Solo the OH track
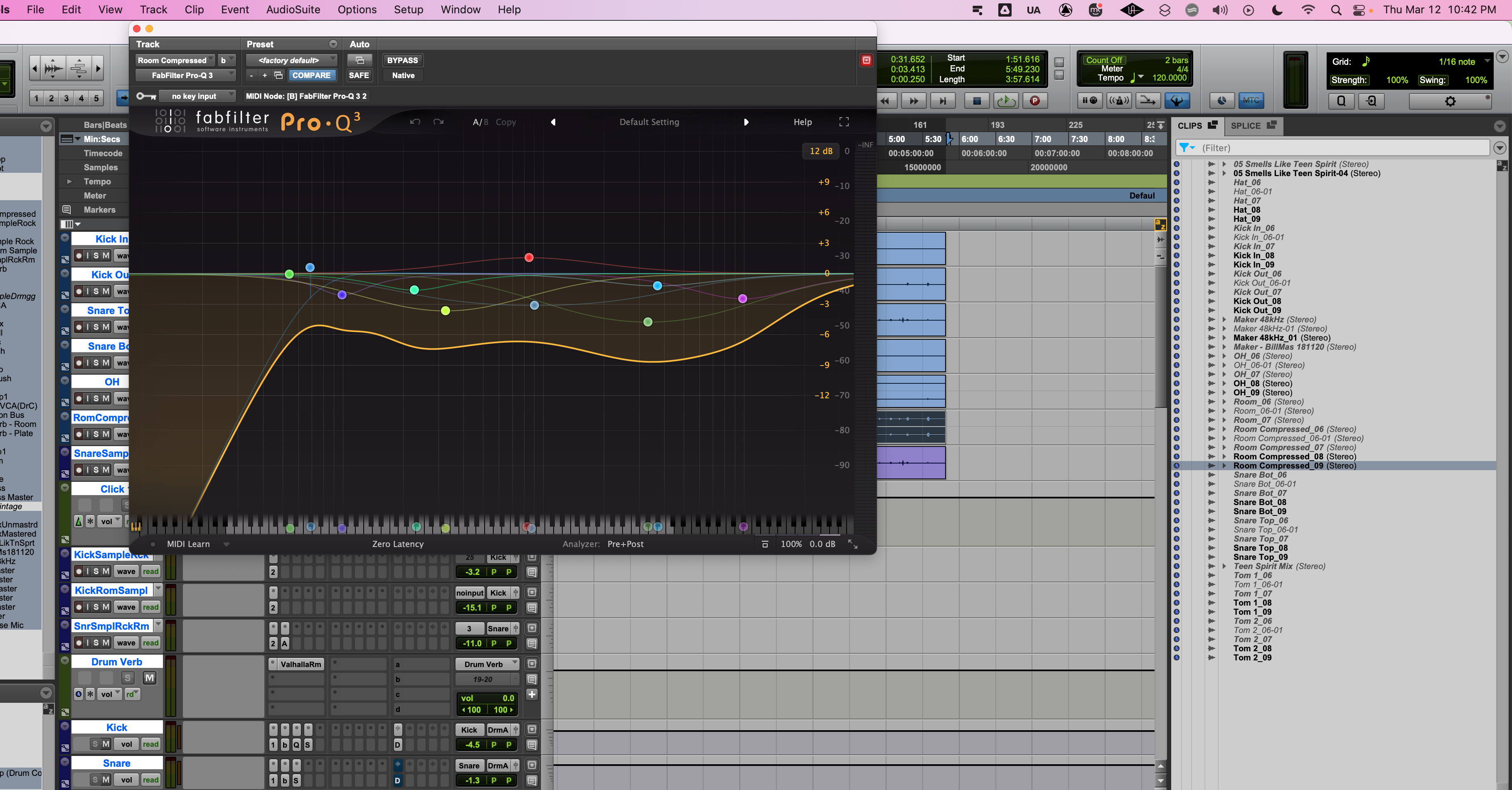This screenshot has height=790, width=1512. coord(96,399)
